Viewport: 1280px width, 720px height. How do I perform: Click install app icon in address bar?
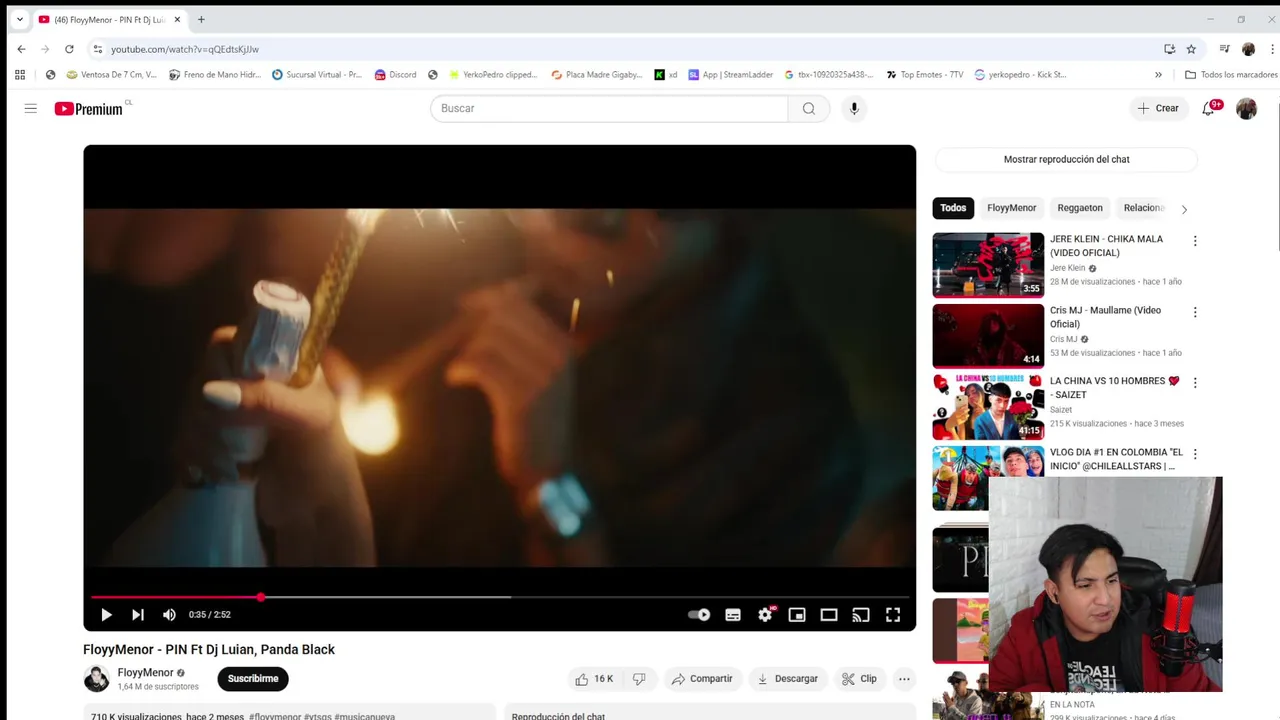click(x=1169, y=49)
